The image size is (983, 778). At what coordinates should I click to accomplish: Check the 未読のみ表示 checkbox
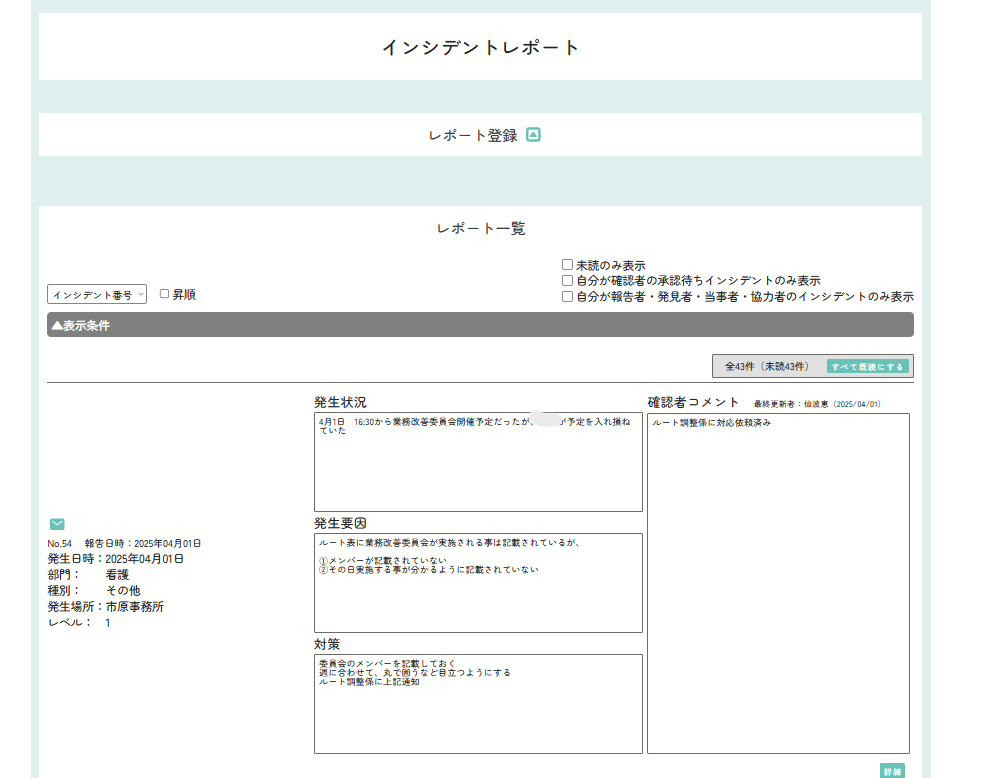pyautogui.click(x=567, y=265)
